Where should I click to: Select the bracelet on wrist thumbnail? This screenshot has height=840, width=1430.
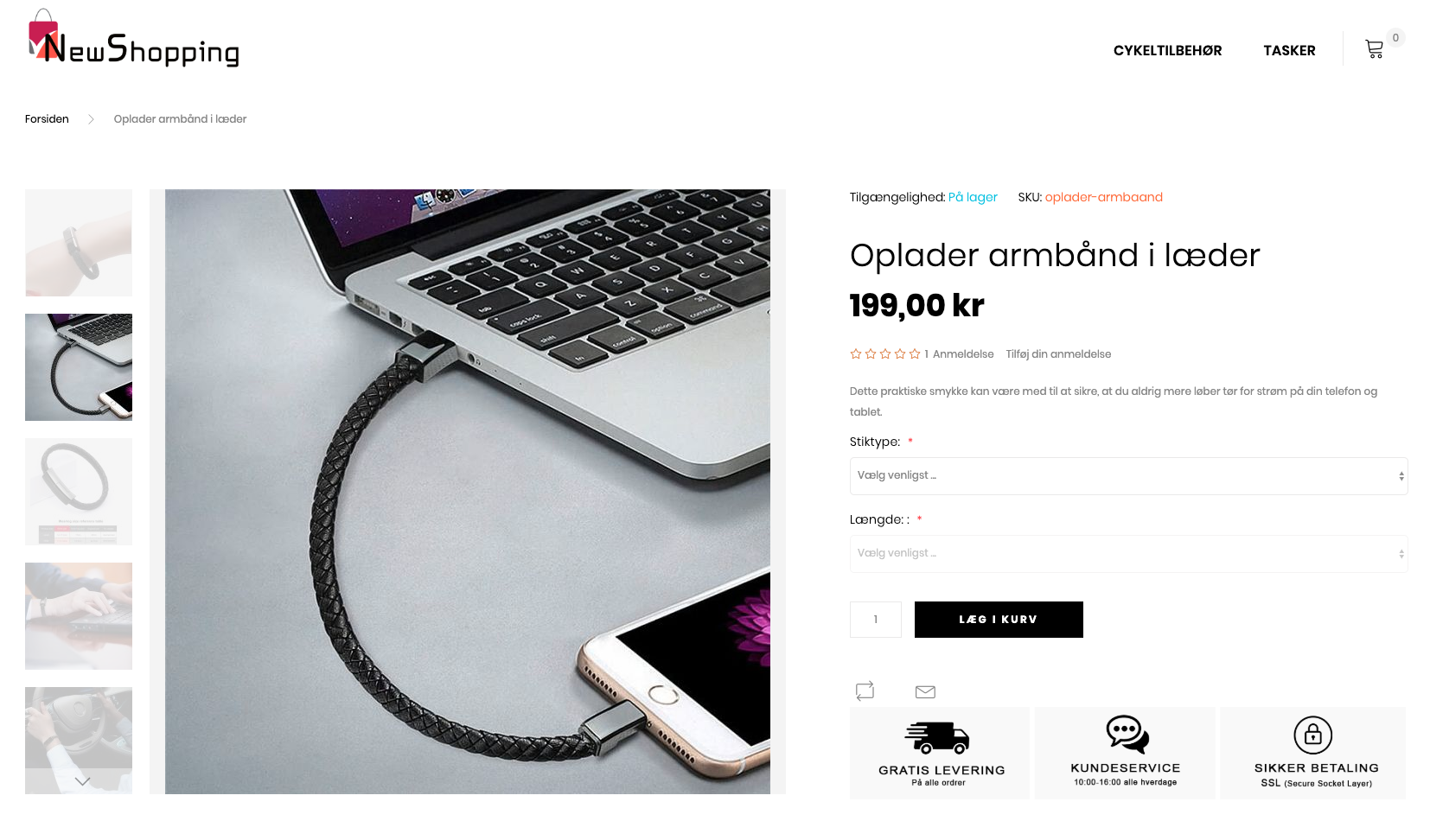(x=79, y=243)
